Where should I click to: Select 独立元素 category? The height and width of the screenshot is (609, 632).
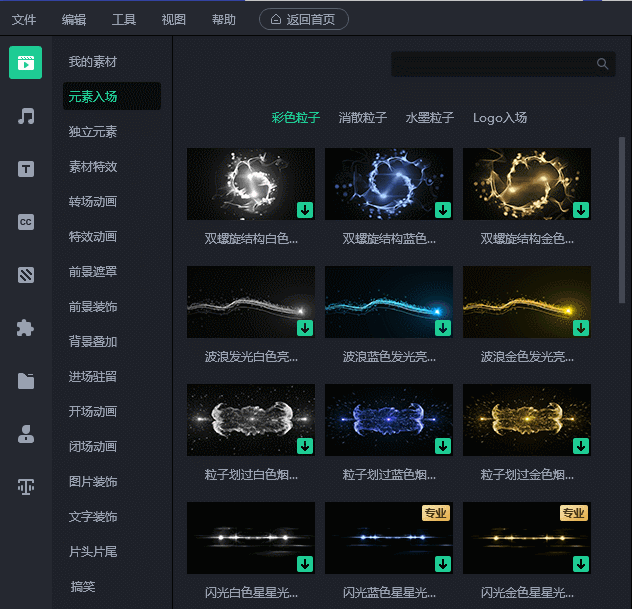tap(93, 132)
